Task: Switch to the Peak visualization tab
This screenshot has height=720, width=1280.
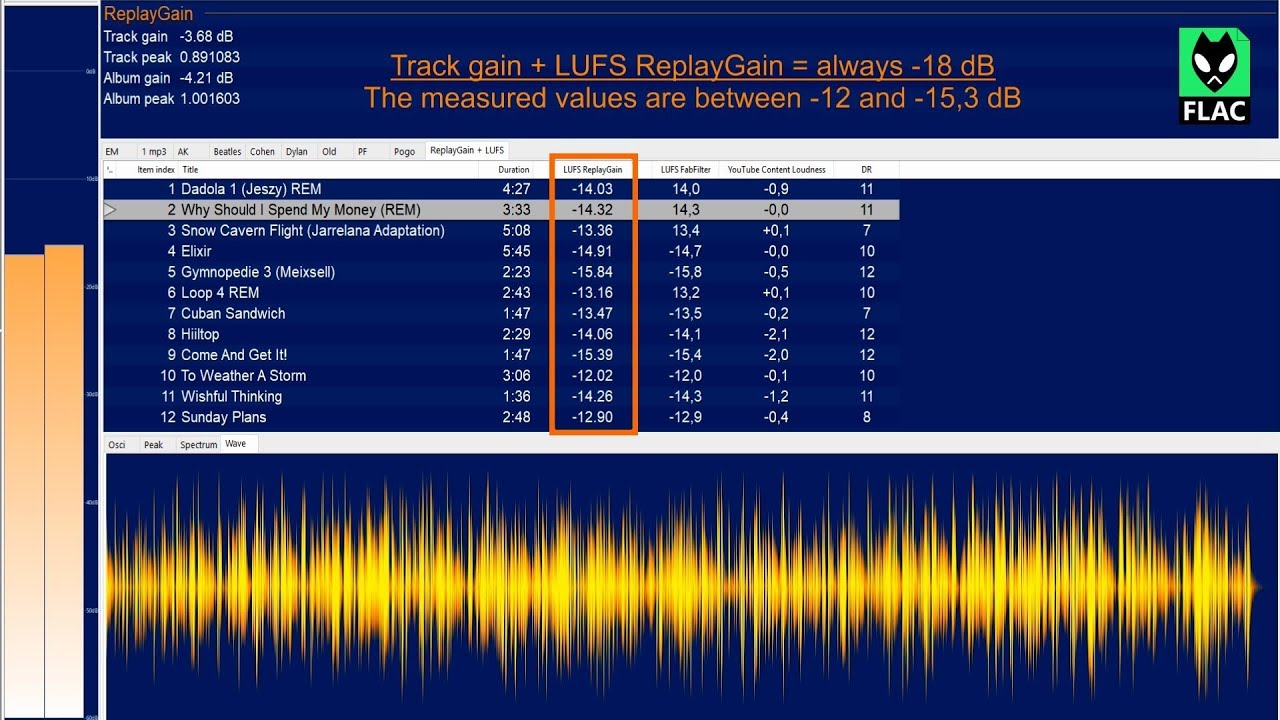Action: point(153,444)
